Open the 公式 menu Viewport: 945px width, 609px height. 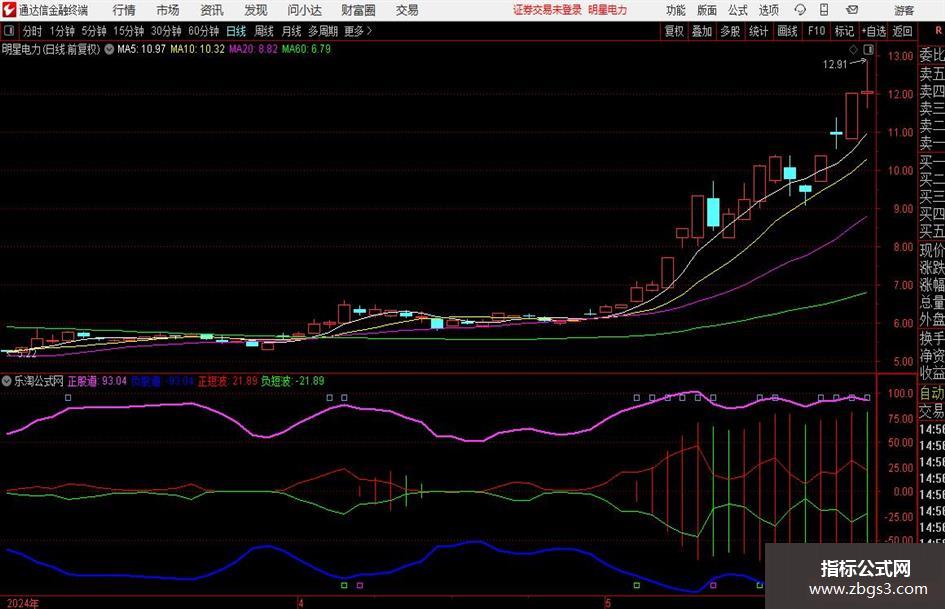click(738, 10)
